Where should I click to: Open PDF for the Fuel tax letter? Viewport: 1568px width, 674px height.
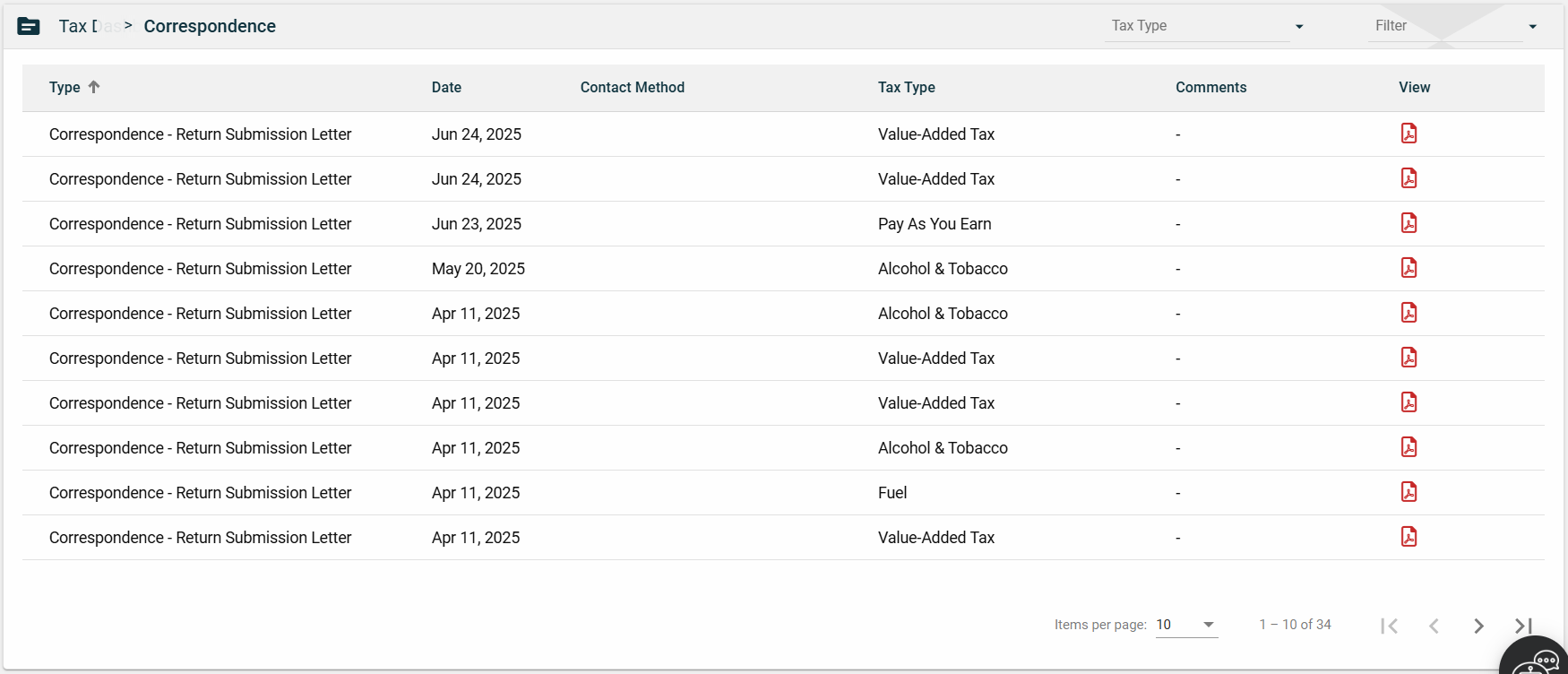tap(1409, 492)
